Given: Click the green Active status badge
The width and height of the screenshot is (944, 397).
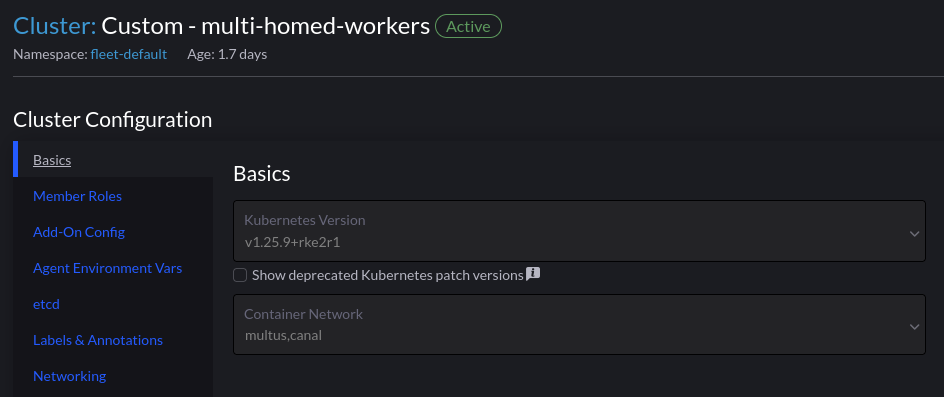Looking at the screenshot, I should (468, 27).
